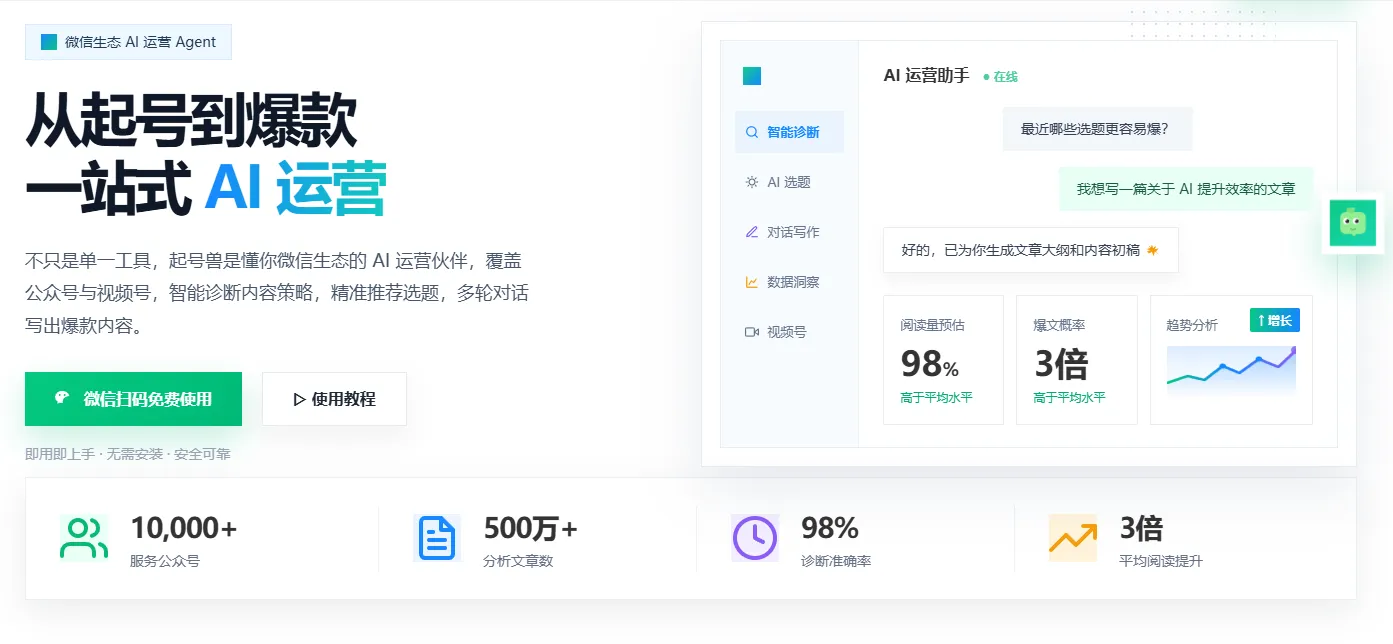Click the gradient text AI 运营 in headline
This screenshot has width=1393, height=644.
click(x=295, y=189)
